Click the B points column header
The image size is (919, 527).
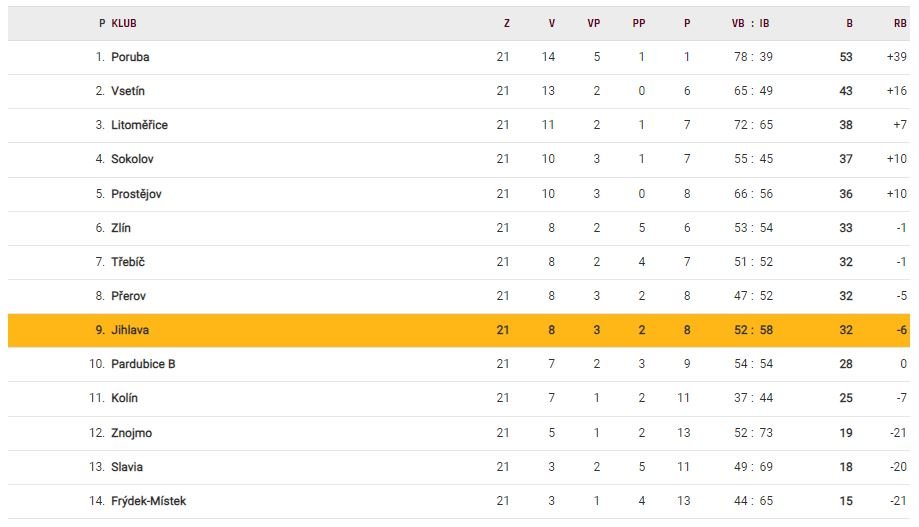click(849, 23)
